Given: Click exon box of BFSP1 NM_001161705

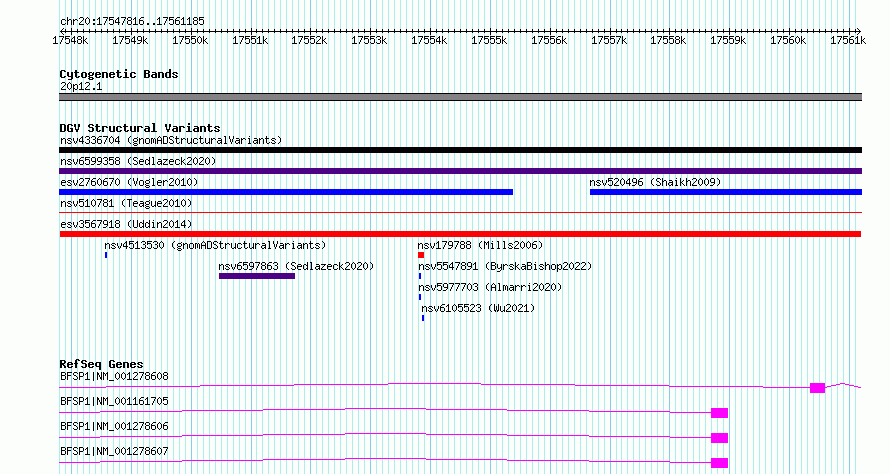Looking at the screenshot, I should (719, 413).
